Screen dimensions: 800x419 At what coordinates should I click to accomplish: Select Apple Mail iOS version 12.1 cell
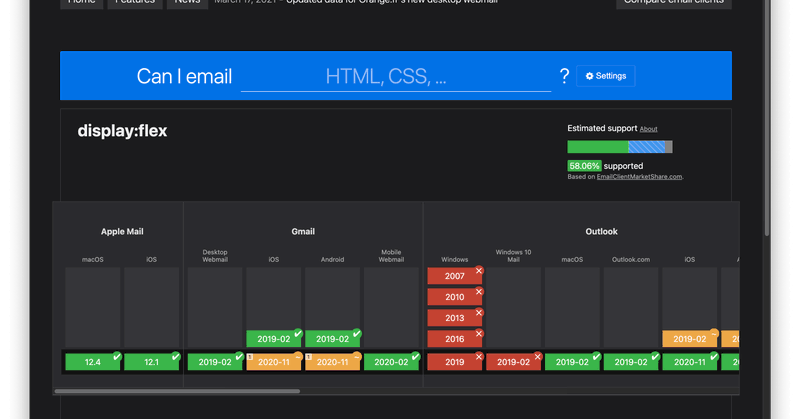152,362
